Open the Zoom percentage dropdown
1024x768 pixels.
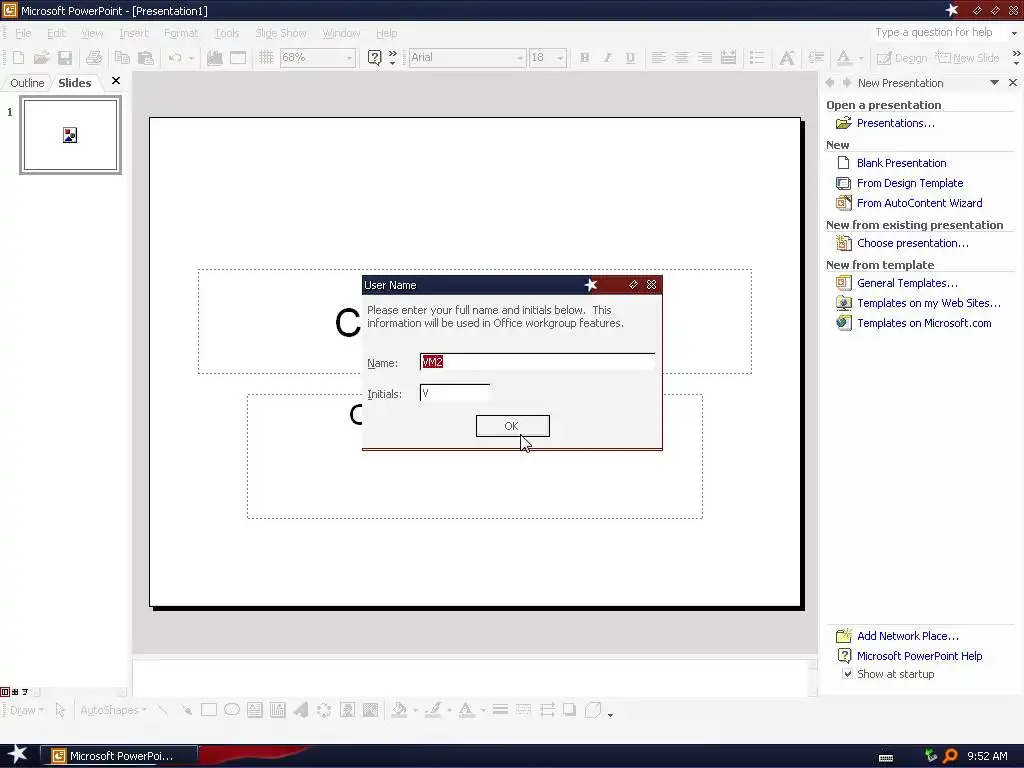[349, 58]
